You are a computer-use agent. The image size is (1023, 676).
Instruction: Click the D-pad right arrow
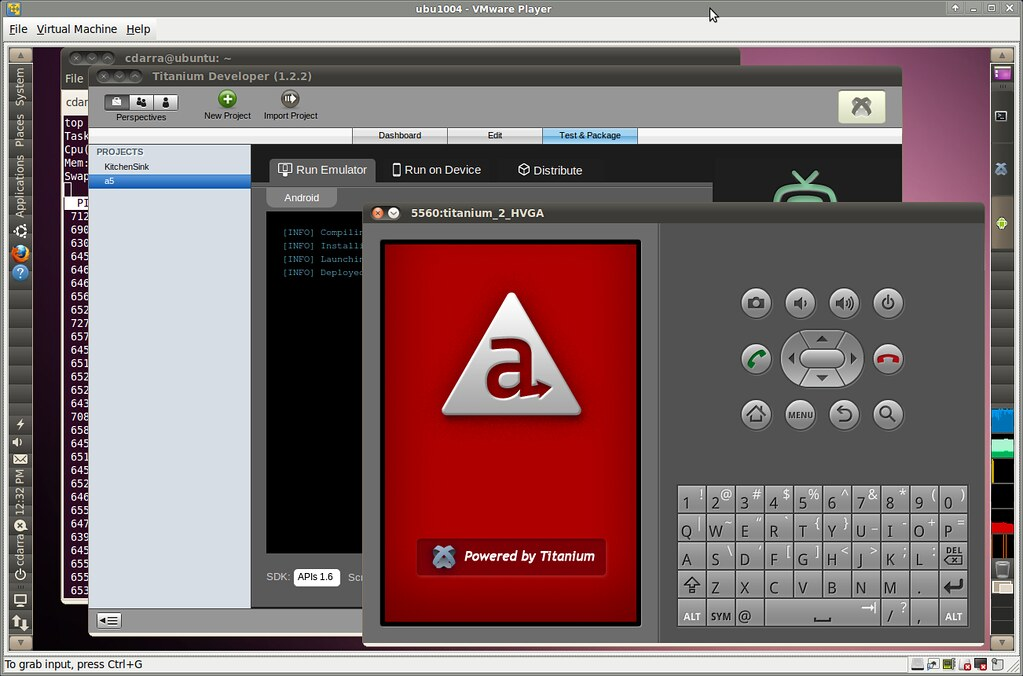[853, 358]
